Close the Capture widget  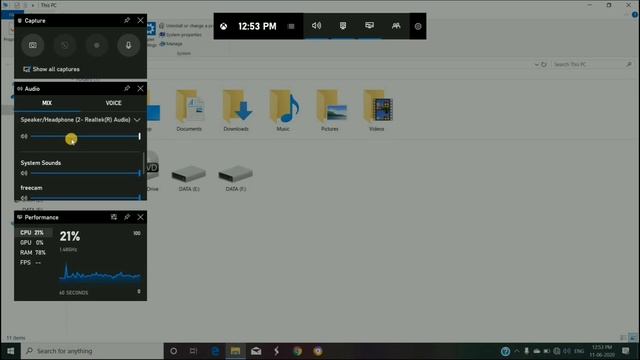(x=140, y=20)
